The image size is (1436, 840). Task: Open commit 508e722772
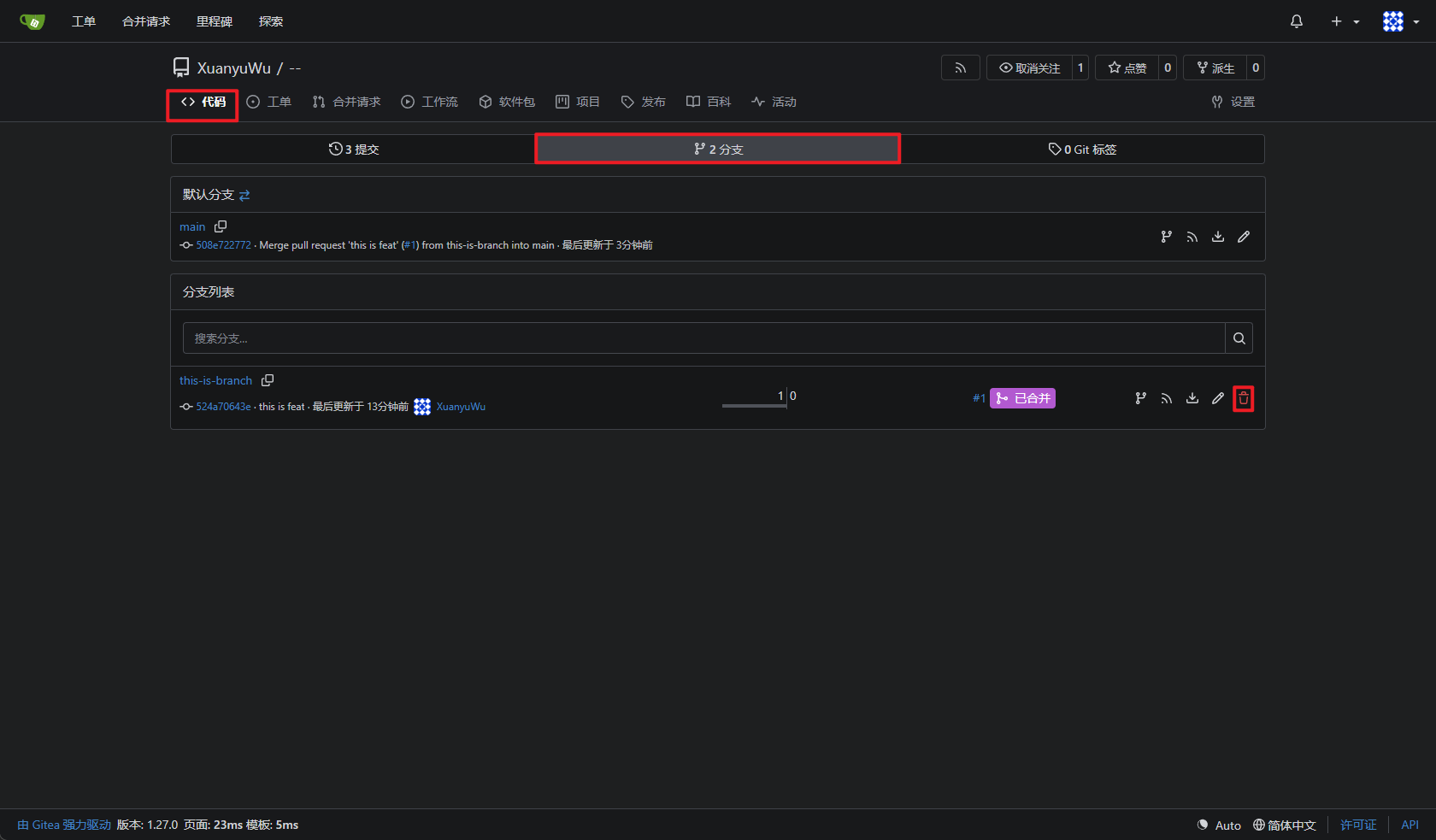click(x=223, y=245)
